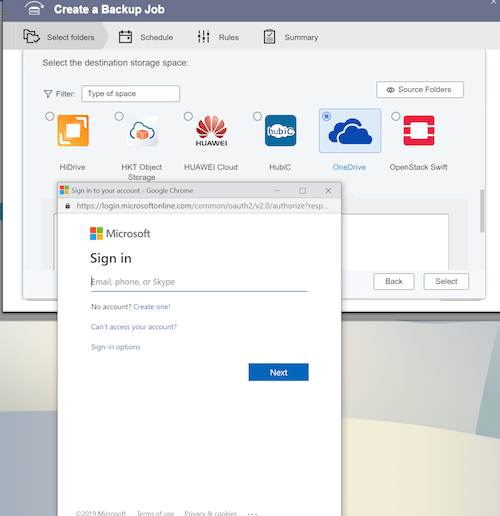Select the HiDrive storage icon
The image size is (500, 516).
73,130
